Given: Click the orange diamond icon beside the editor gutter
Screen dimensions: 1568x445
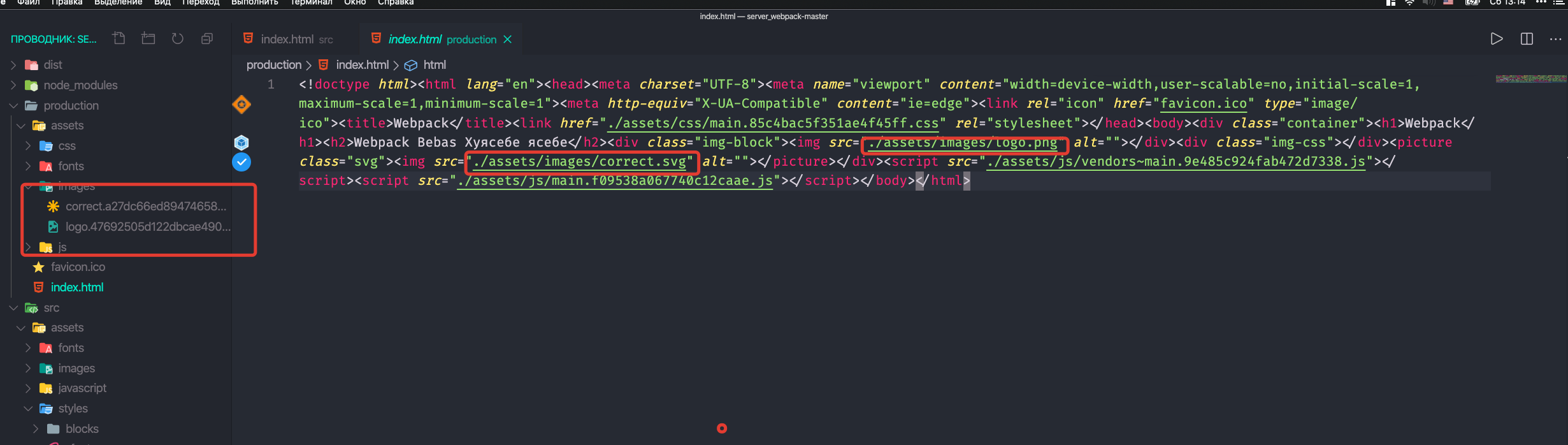Looking at the screenshot, I should coord(241,104).
